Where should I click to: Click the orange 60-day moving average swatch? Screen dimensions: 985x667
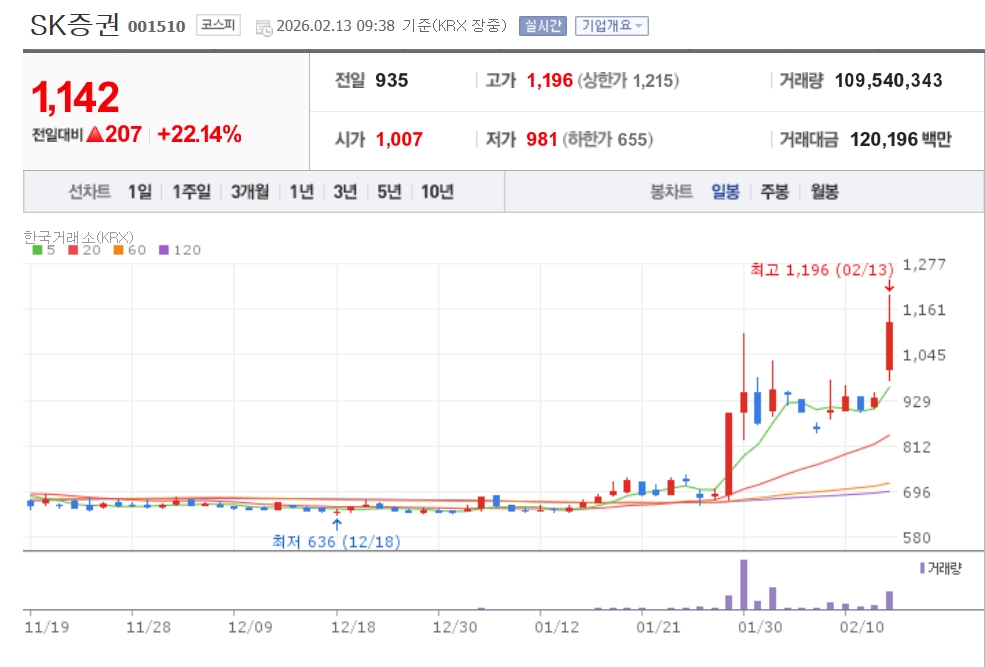pos(118,250)
